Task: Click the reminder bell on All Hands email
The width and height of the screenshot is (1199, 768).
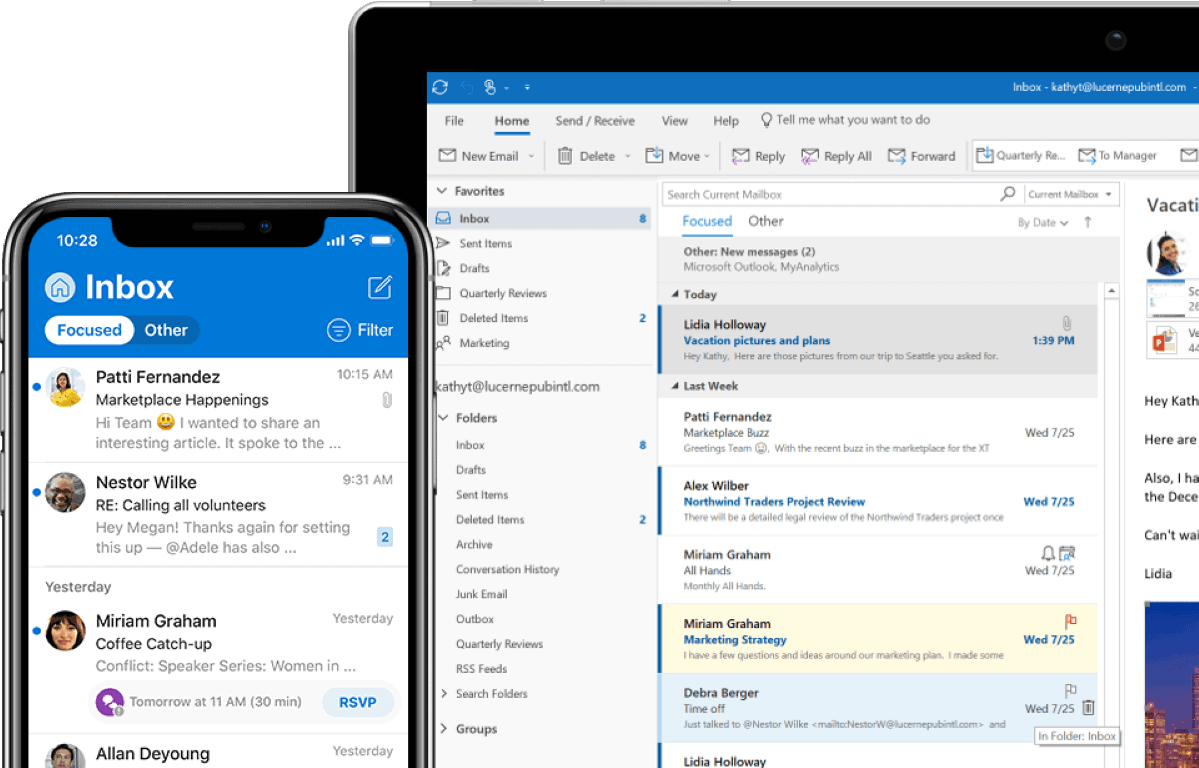Action: pyautogui.click(x=1048, y=552)
